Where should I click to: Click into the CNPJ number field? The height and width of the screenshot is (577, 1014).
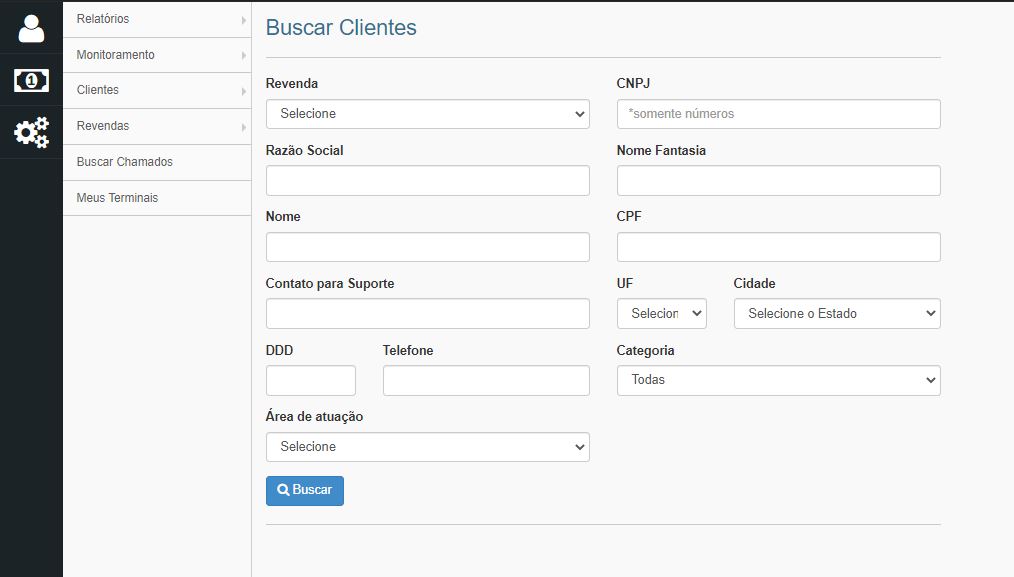coord(778,113)
